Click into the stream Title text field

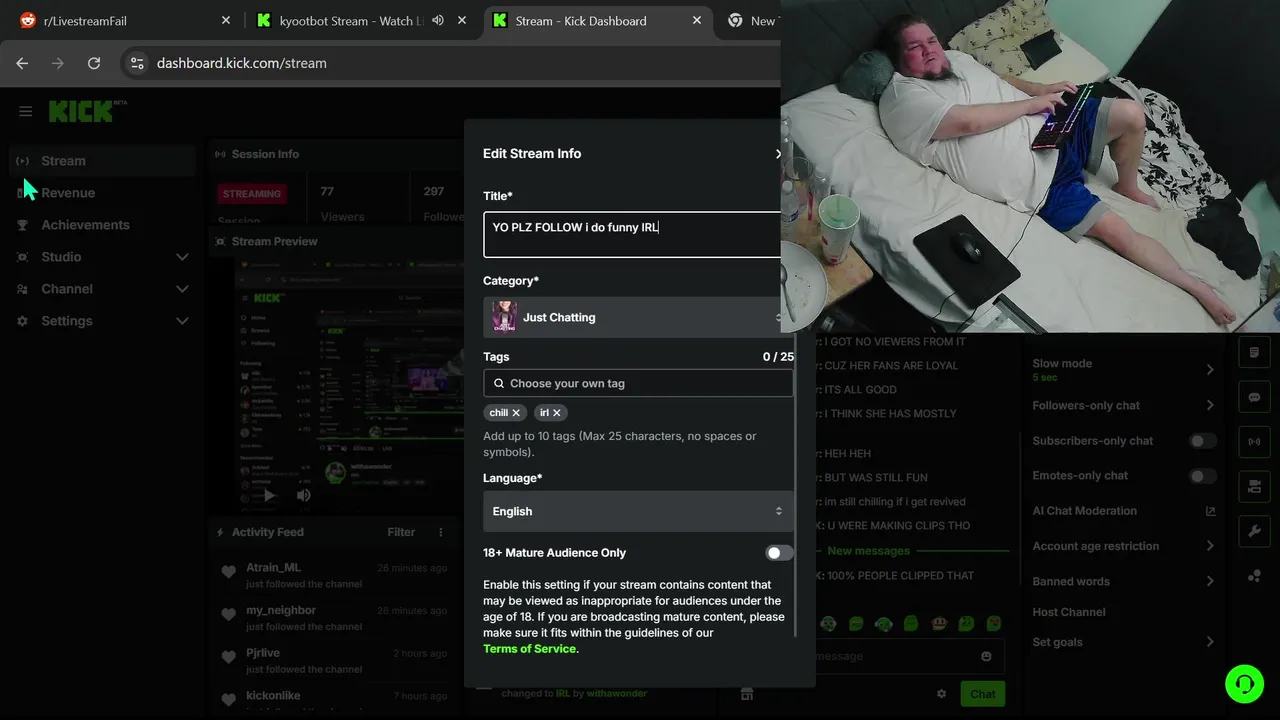click(632, 235)
